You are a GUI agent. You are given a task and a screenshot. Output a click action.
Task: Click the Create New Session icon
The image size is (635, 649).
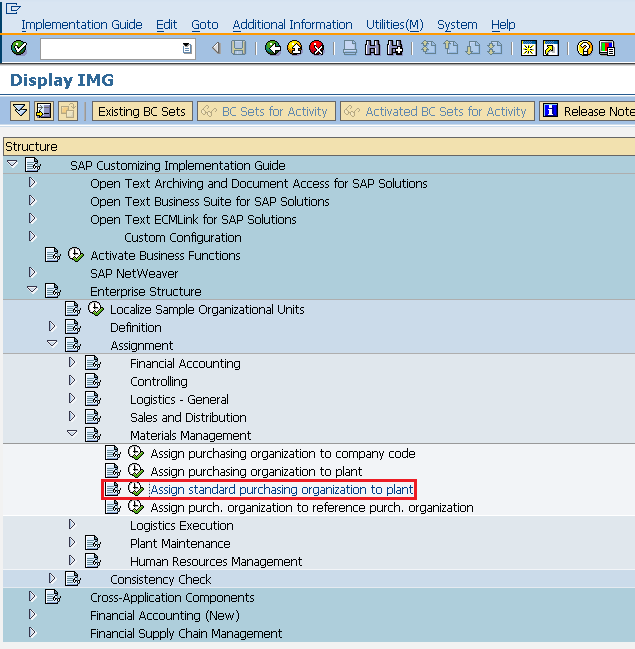tap(529, 48)
